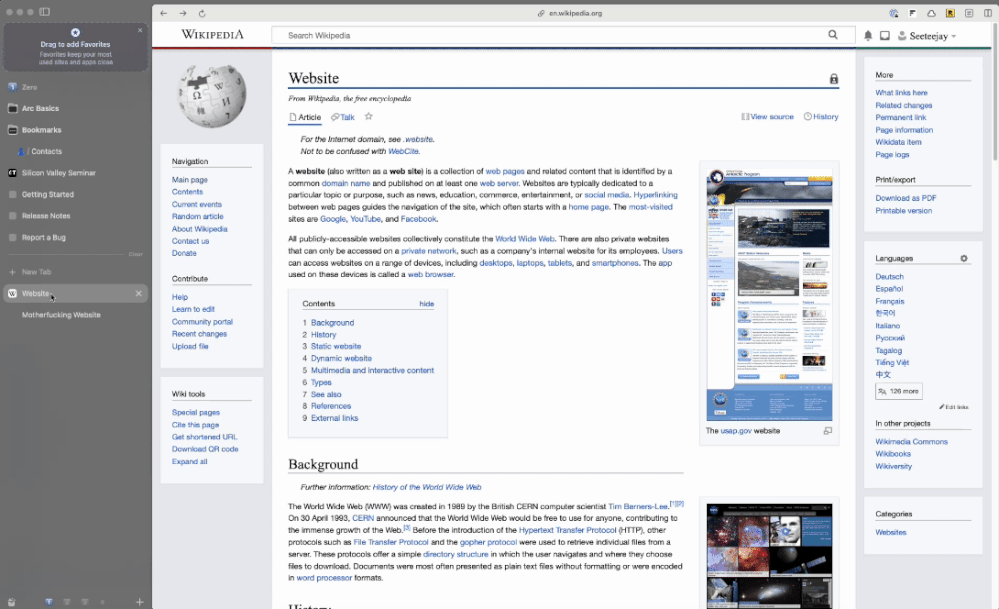This screenshot has width=999, height=609.
Task: Open Wikipedia notifications bell
Action: point(868,36)
